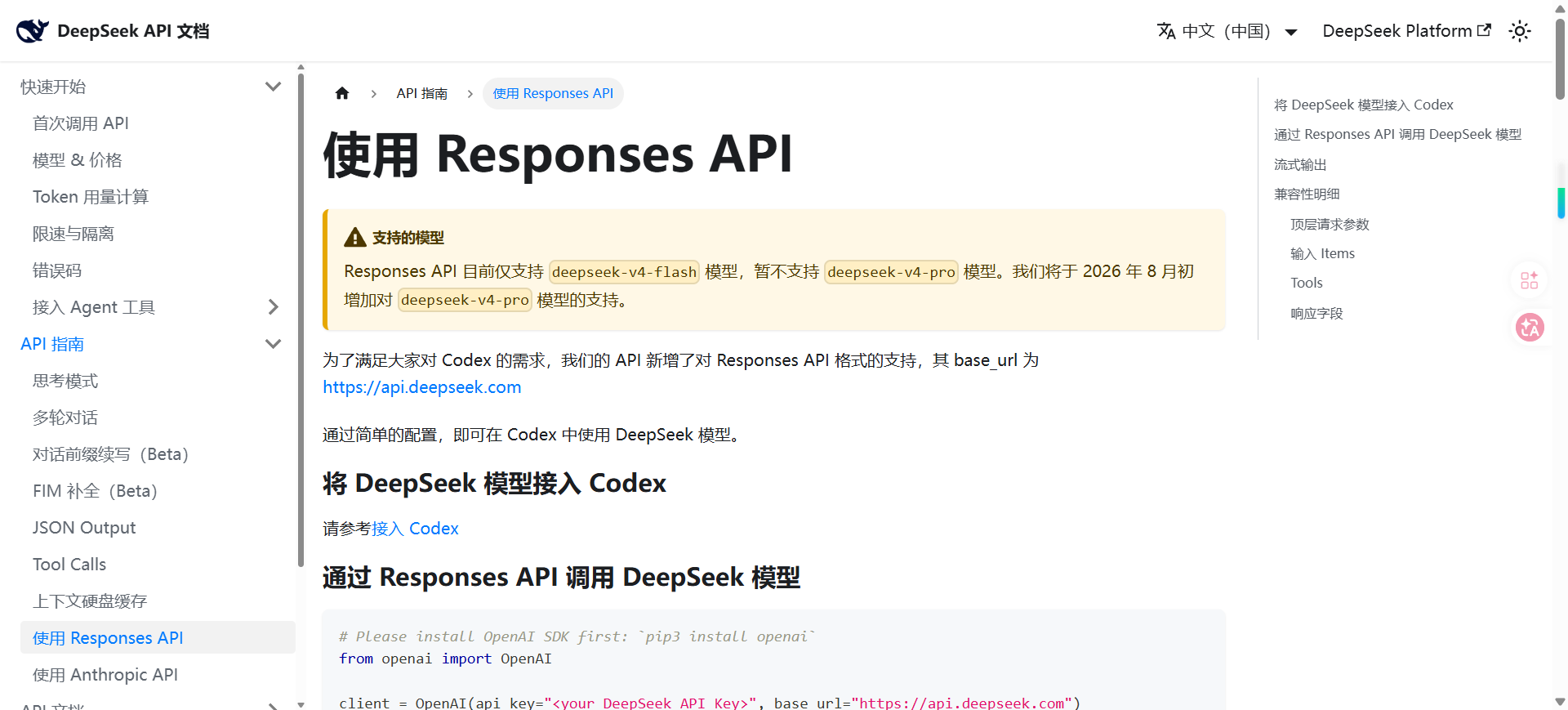Viewport: 1568px width, 710px height.
Task: Go to 限速与隔离 page
Action: pyautogui.click(x=73, y=234)
